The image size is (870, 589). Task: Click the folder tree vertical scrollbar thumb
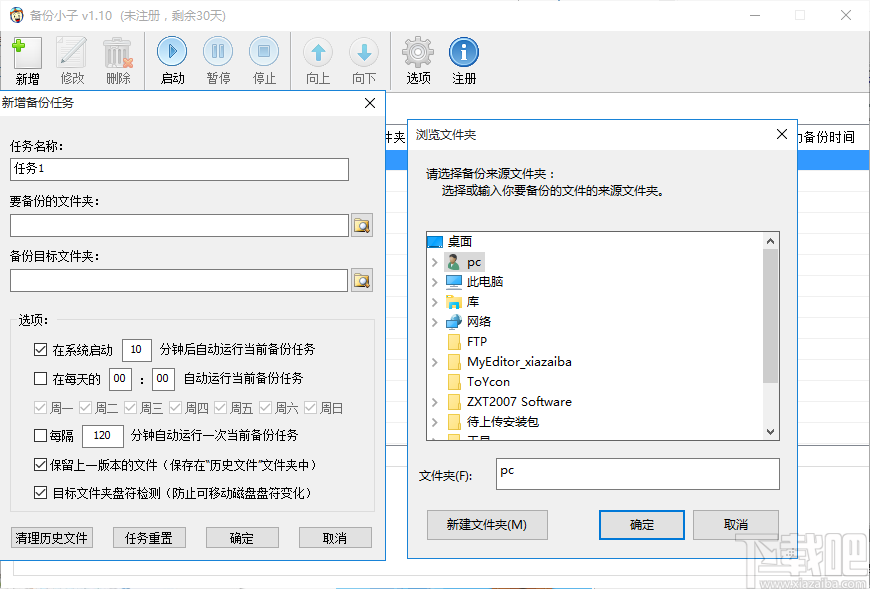(770, 316)
